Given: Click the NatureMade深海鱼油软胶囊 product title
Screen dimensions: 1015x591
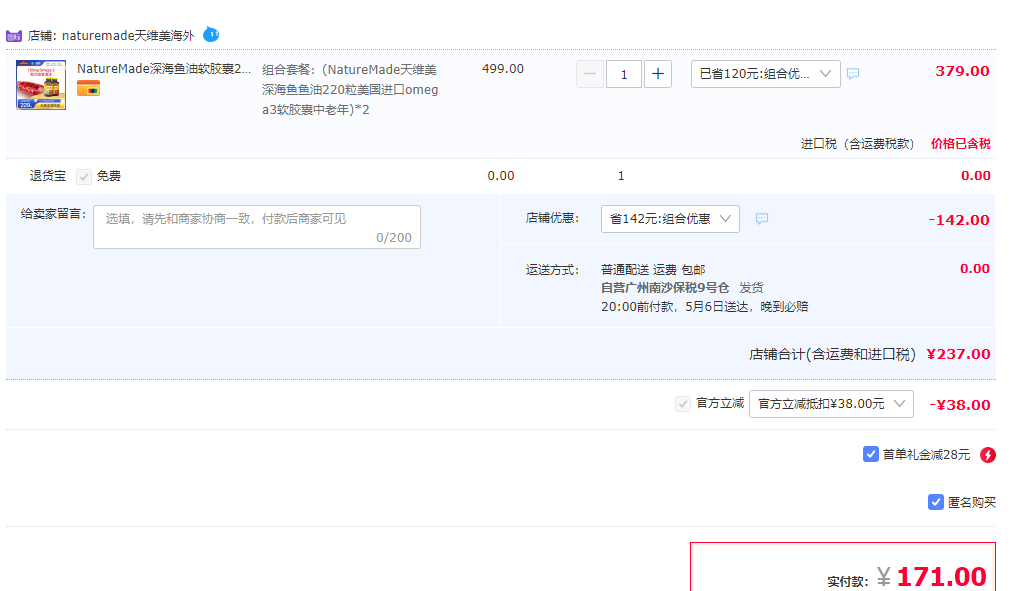Looking at the screenshot, I should [x=164, y=69].
